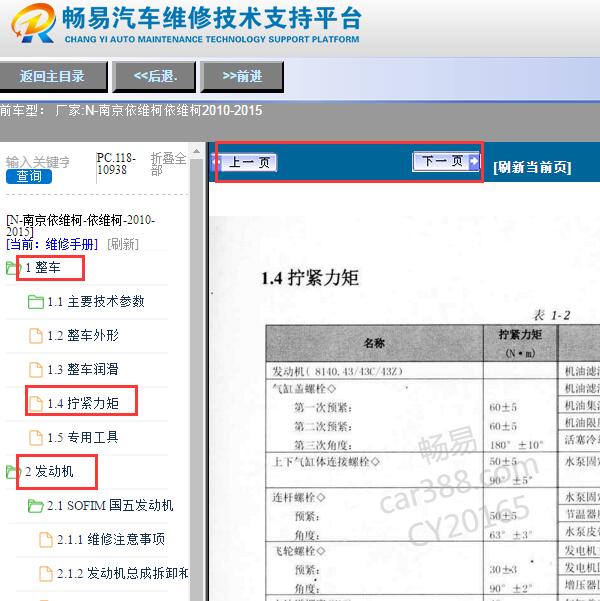The height and width of the screenshot is (601, 600).
Task: Collapse folder icon of 2.1 SOFIM 国五发动机
Action: (36, 506)
